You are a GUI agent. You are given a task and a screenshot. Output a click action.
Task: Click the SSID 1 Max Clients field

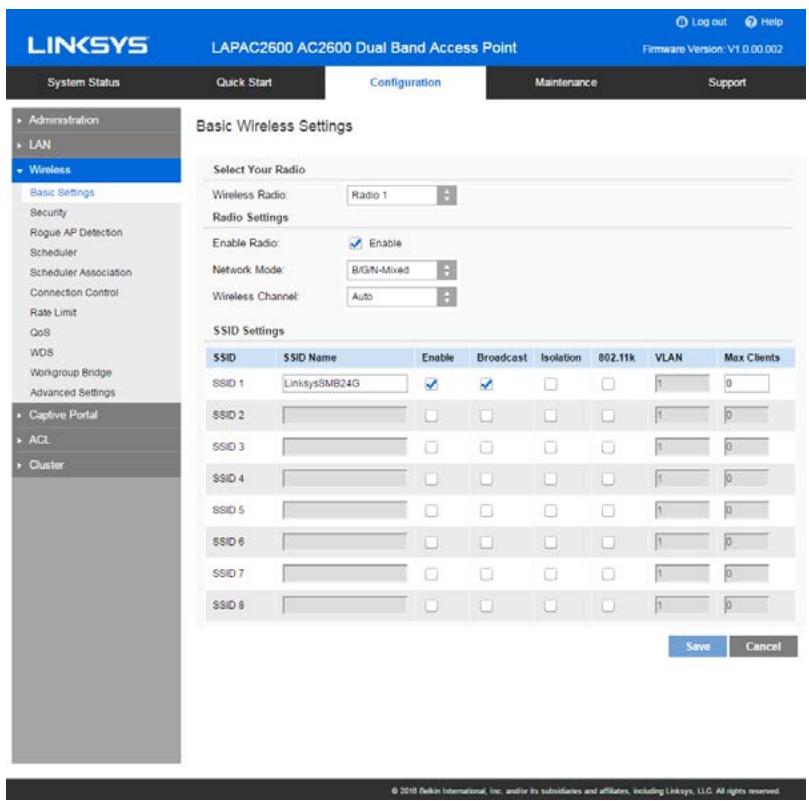pos(747,383)
